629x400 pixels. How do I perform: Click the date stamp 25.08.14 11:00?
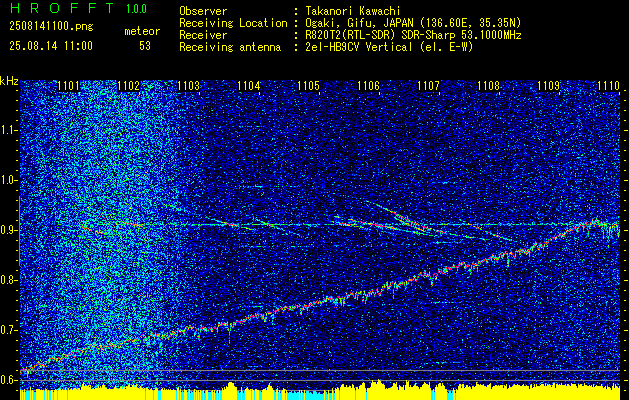pos(51,46)
